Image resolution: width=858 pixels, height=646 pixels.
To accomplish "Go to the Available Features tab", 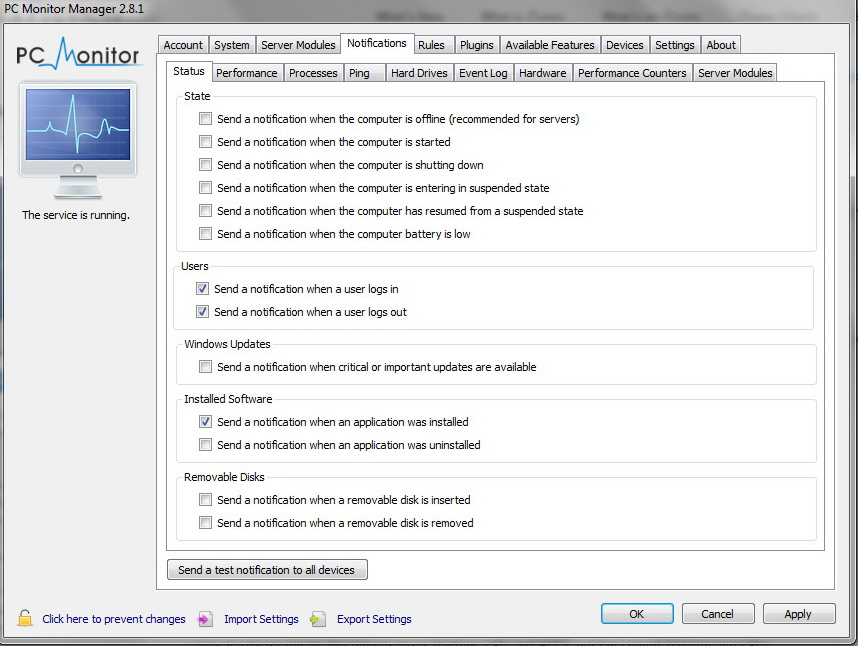I will click(550, 45).
